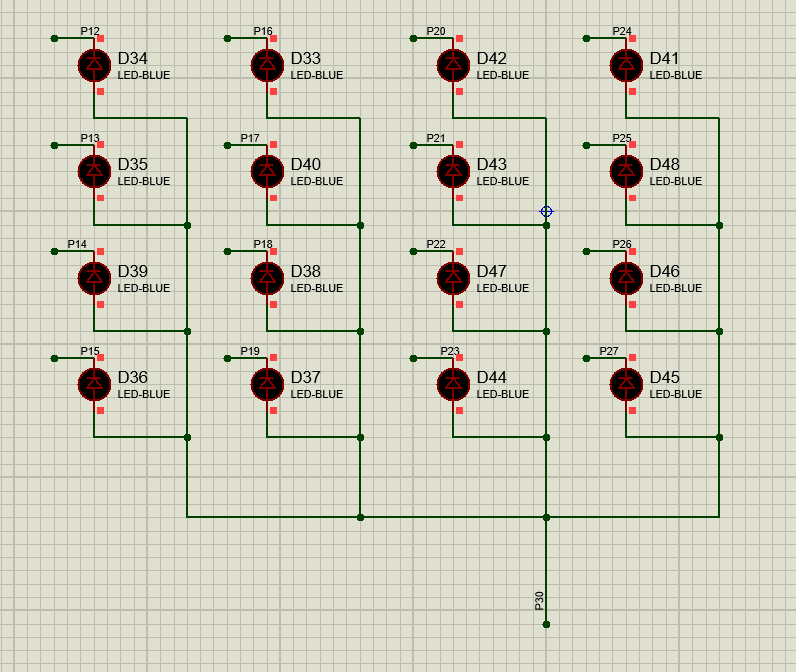Select the D39 LED symbol
This screenshot has height=672, width=796.
tap(94, 278)
